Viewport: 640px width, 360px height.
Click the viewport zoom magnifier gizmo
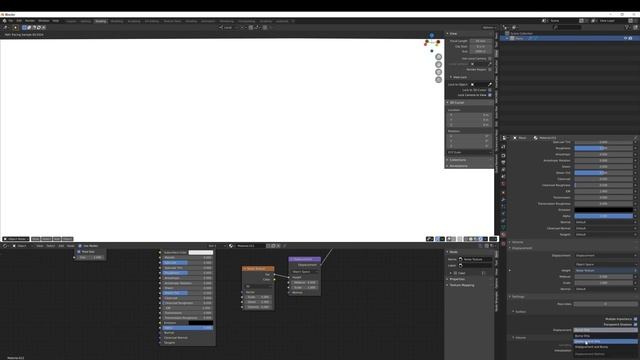[x=438, y=57]
